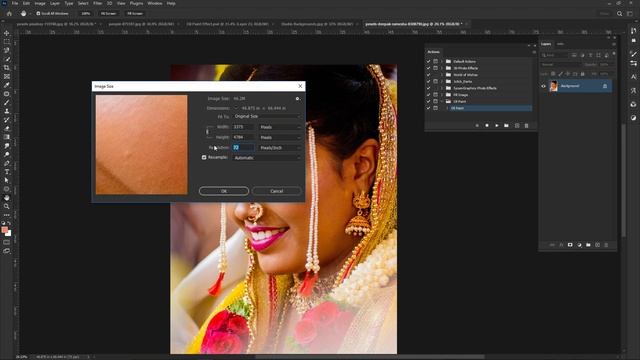Toggle the Oil Paint set checkmark
This screenshot has width=640, height=360.
point(428,101)
